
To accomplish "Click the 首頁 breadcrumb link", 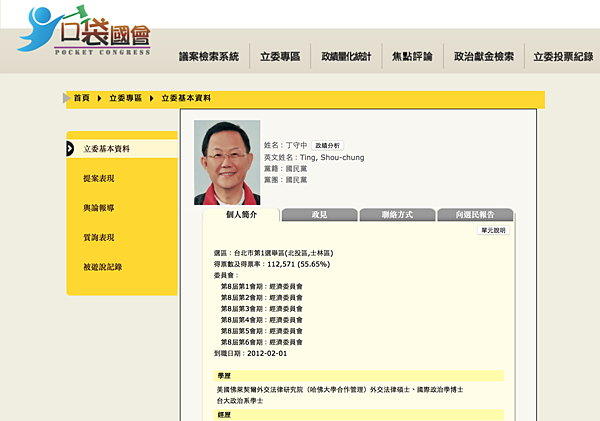I will [82, 98].
